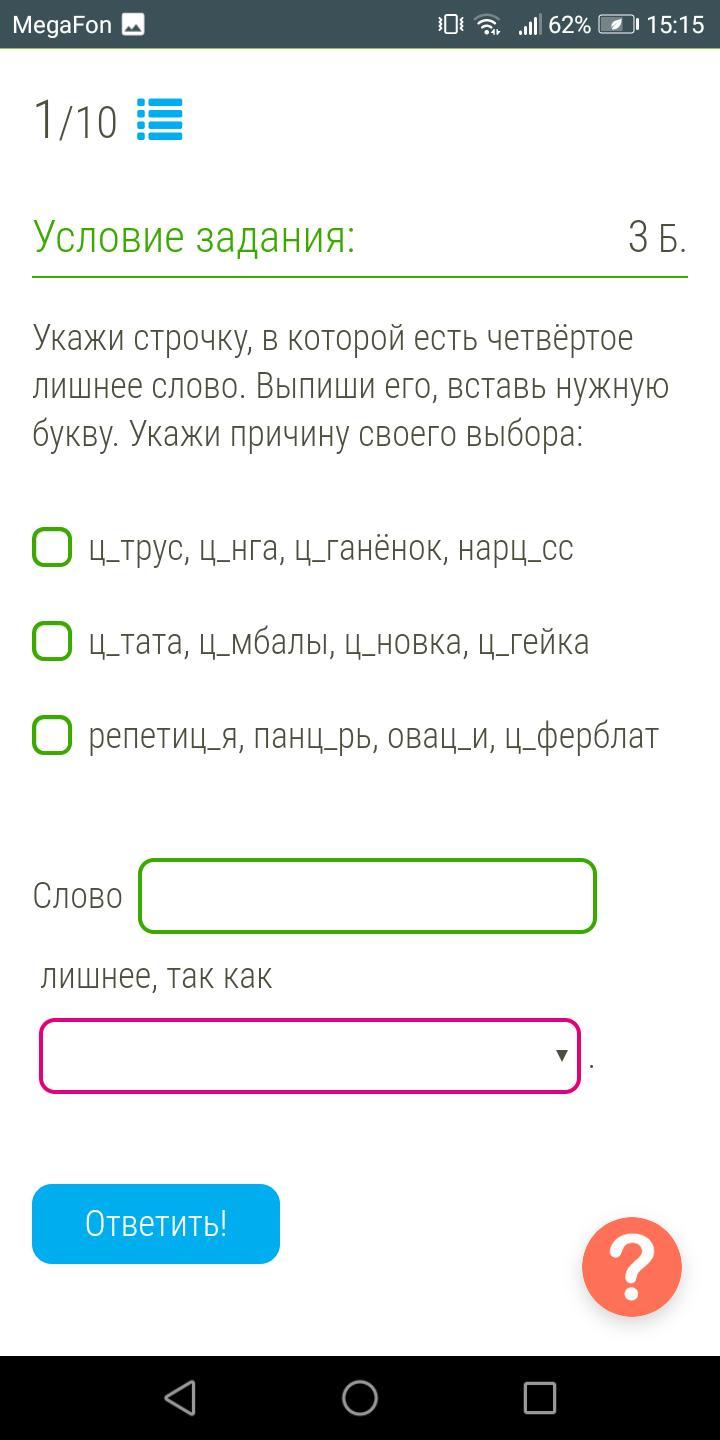Tap the Условие задания heading

[194, 238]
